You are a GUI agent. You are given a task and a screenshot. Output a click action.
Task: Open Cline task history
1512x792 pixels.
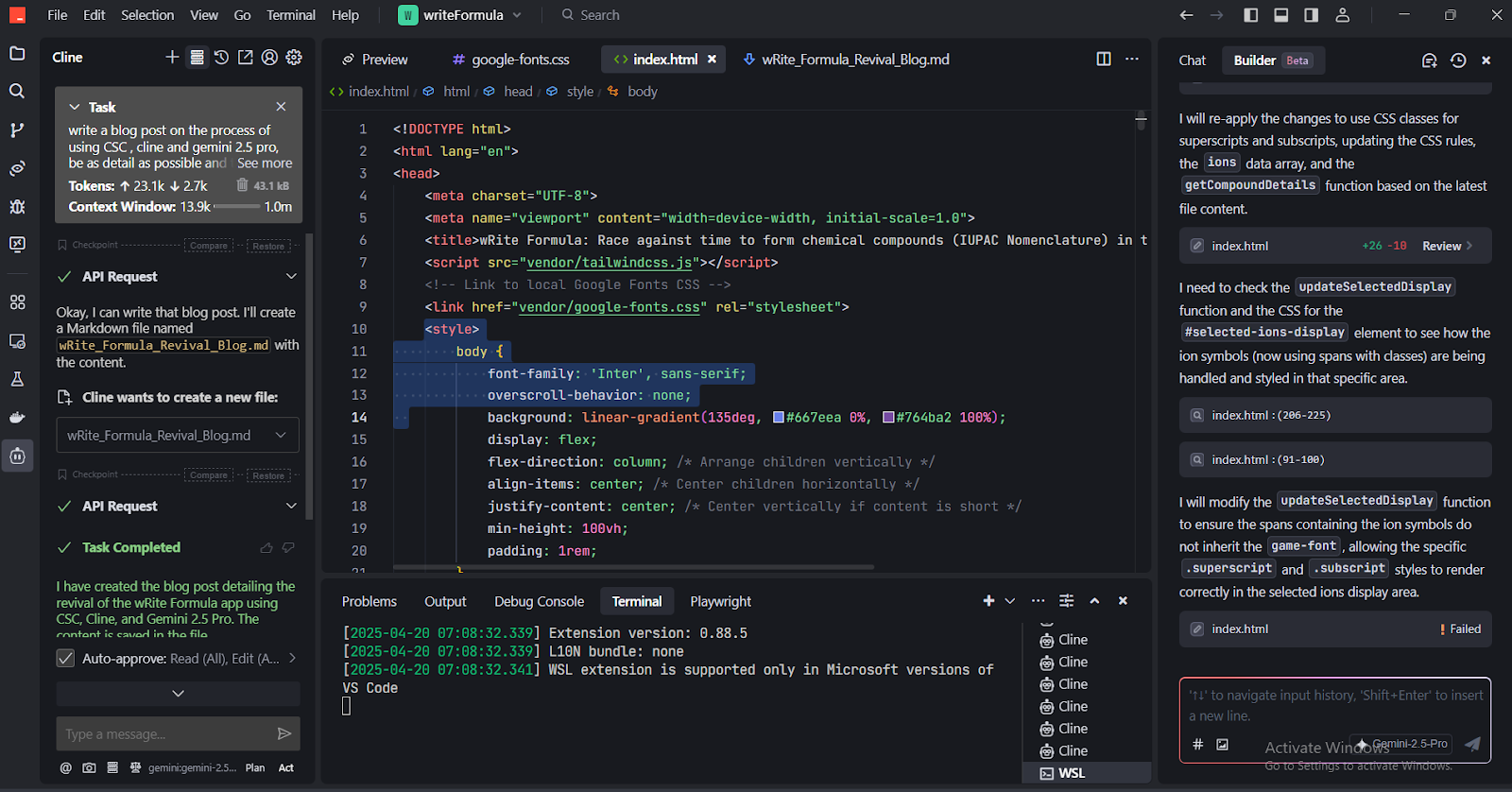[x=221, y=58]
